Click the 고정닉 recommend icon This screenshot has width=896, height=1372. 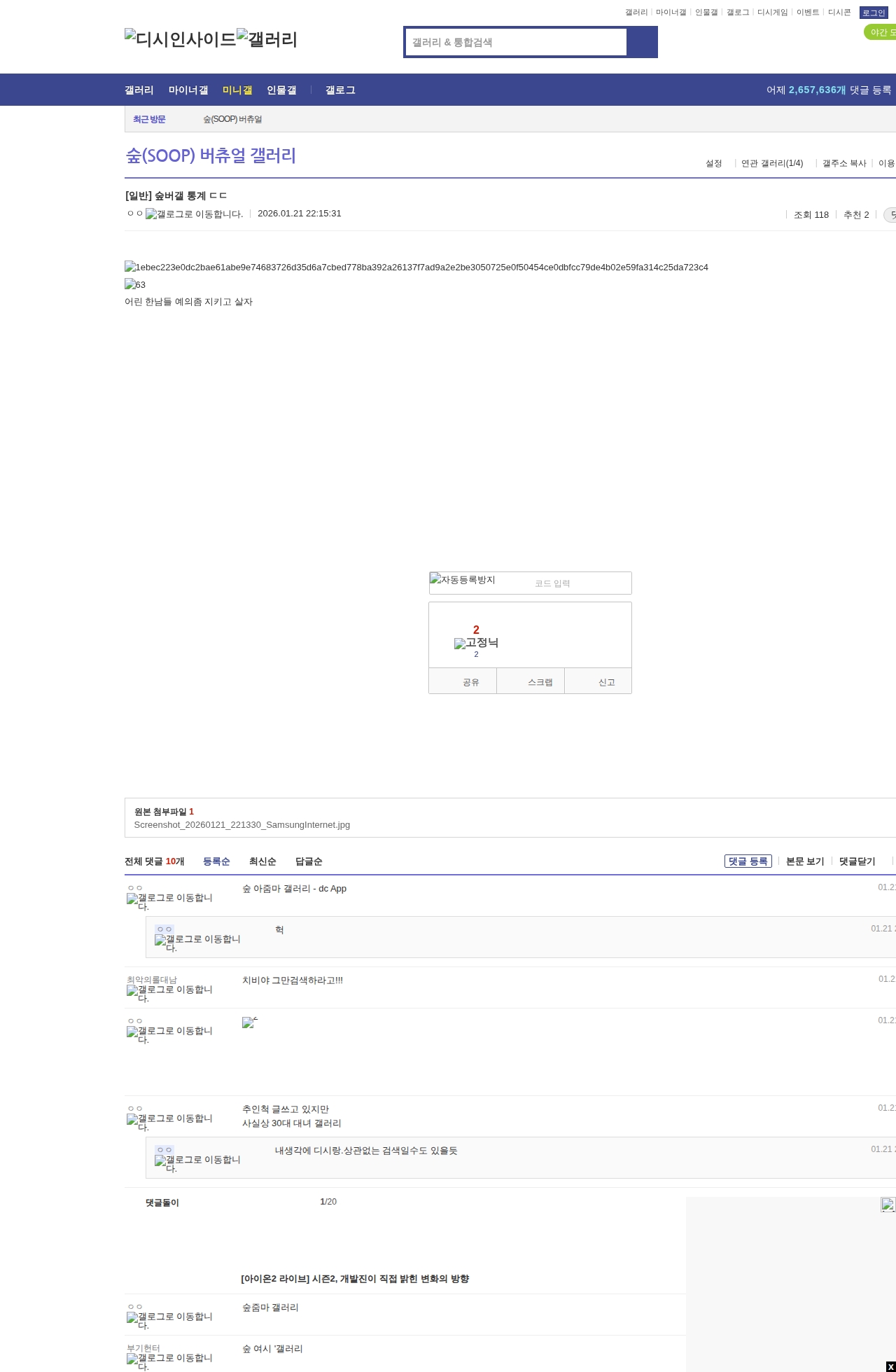point(476,643)
